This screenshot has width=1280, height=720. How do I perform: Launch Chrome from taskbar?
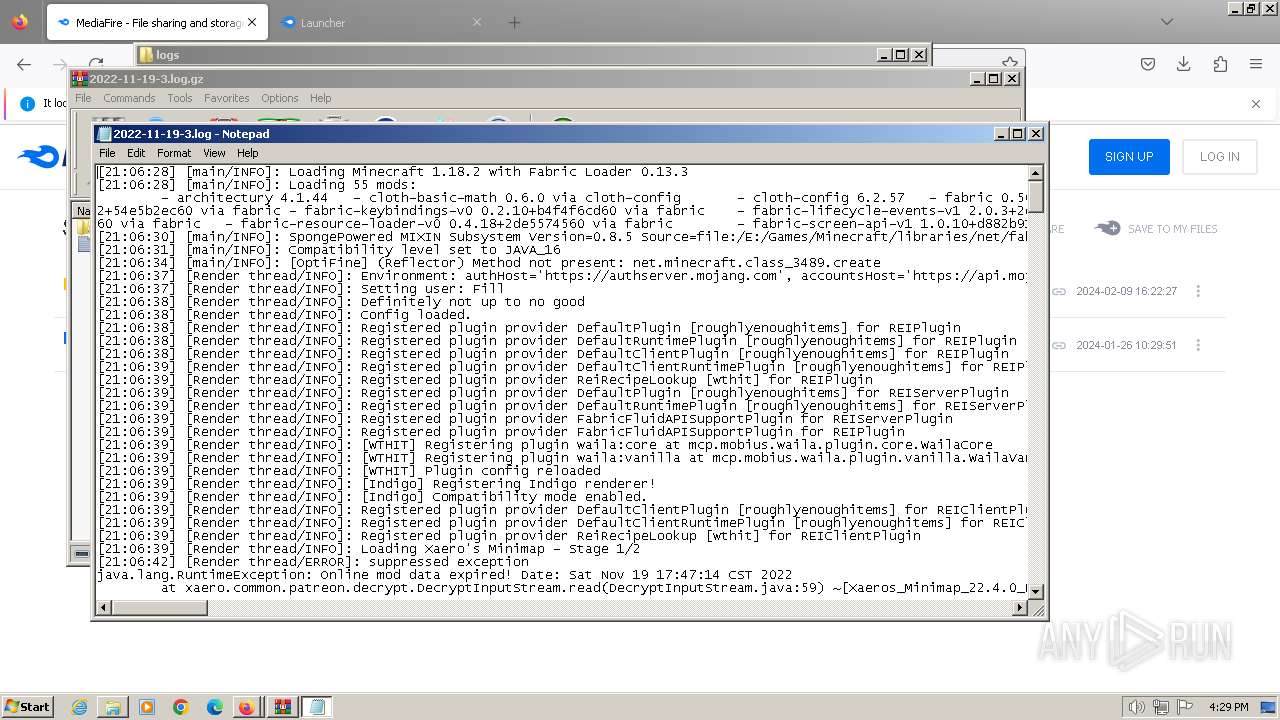click(181, 707)
